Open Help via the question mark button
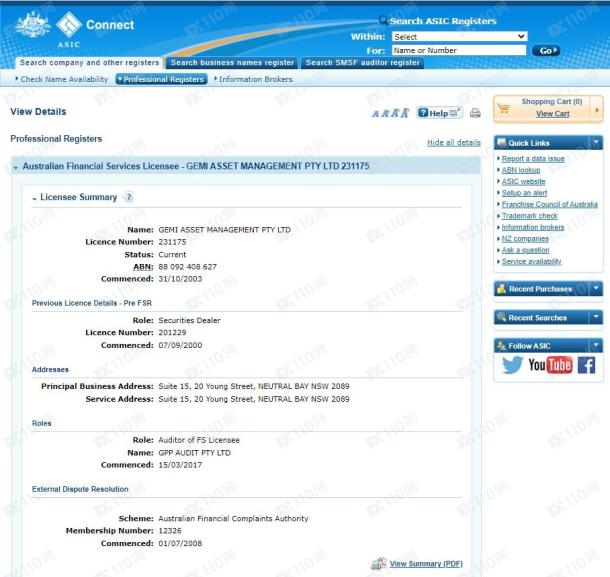The height and width of the screenshot is (577, 610). (x=440, y=113)
